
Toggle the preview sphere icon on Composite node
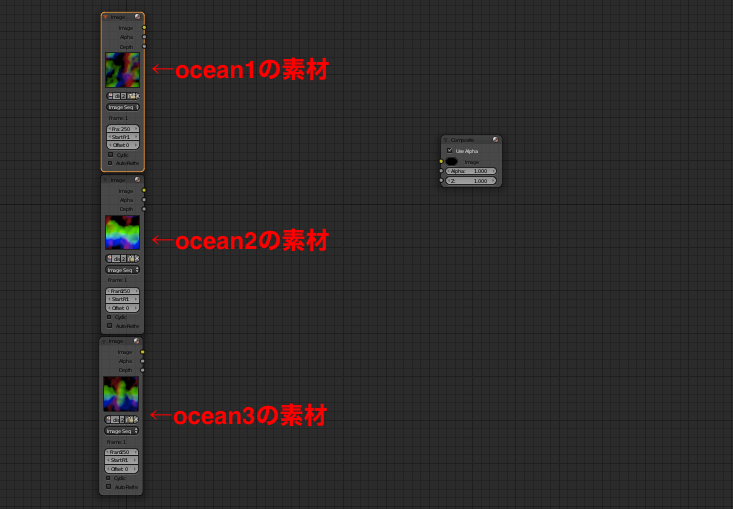[496, 140]
